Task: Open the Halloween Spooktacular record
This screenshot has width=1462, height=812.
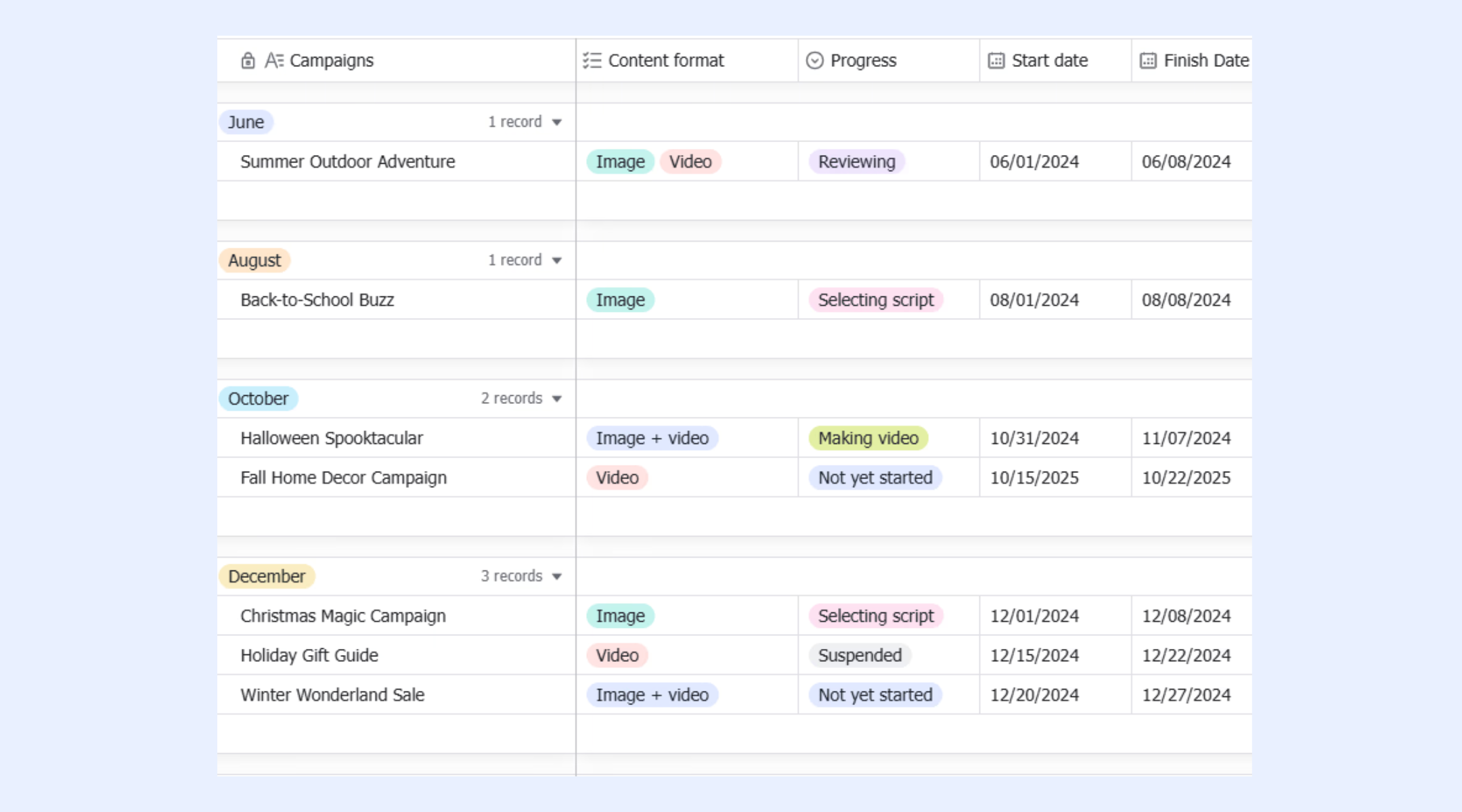Action: 332,438
